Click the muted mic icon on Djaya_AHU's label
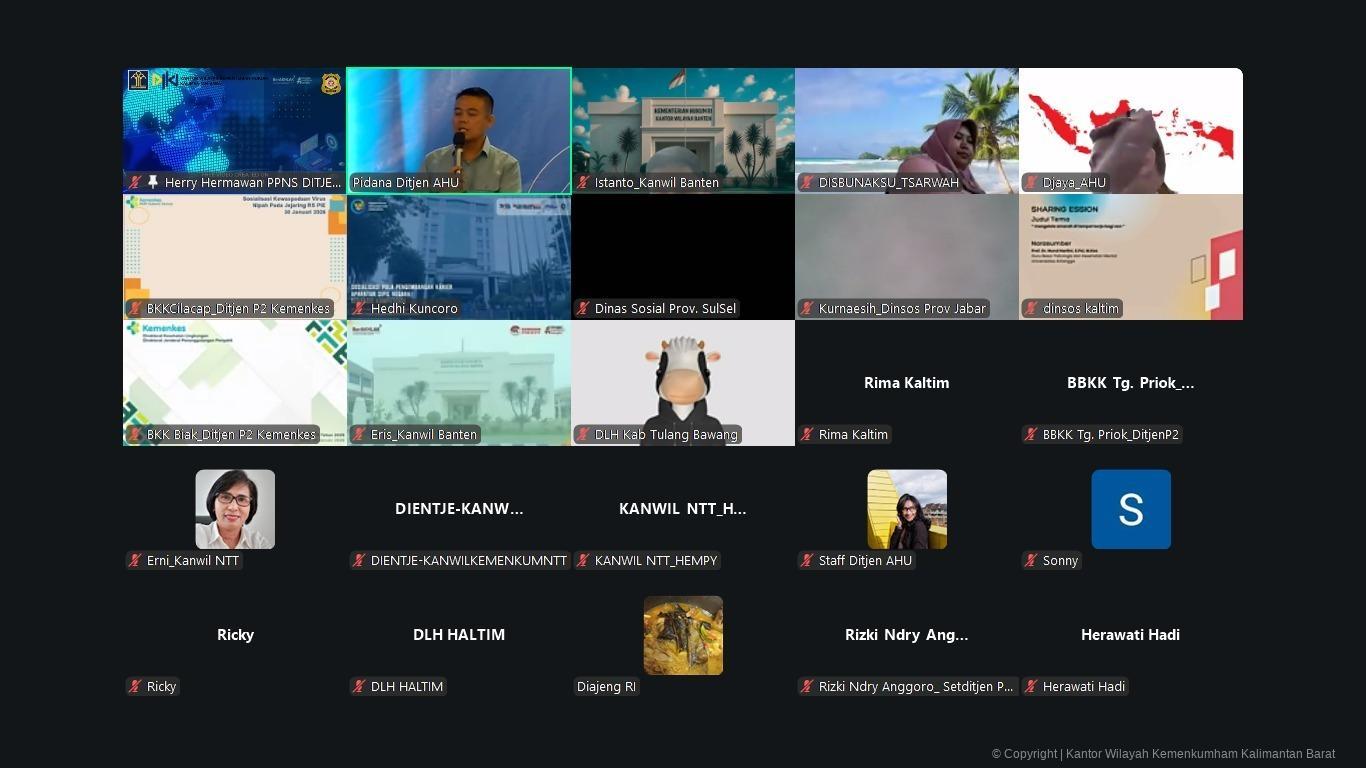This screenshot has height=768, width=1366. point(1031,183)
